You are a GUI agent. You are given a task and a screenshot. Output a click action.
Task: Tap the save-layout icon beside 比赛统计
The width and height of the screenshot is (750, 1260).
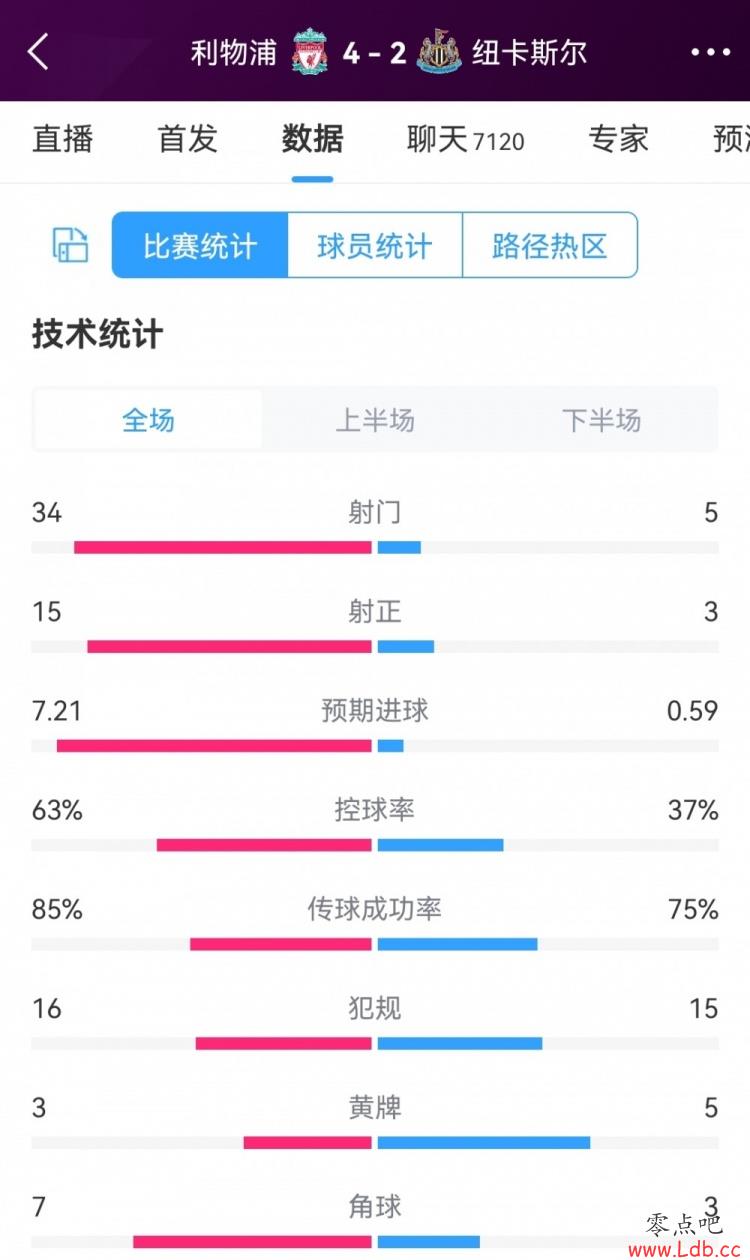tap(70, 245)
